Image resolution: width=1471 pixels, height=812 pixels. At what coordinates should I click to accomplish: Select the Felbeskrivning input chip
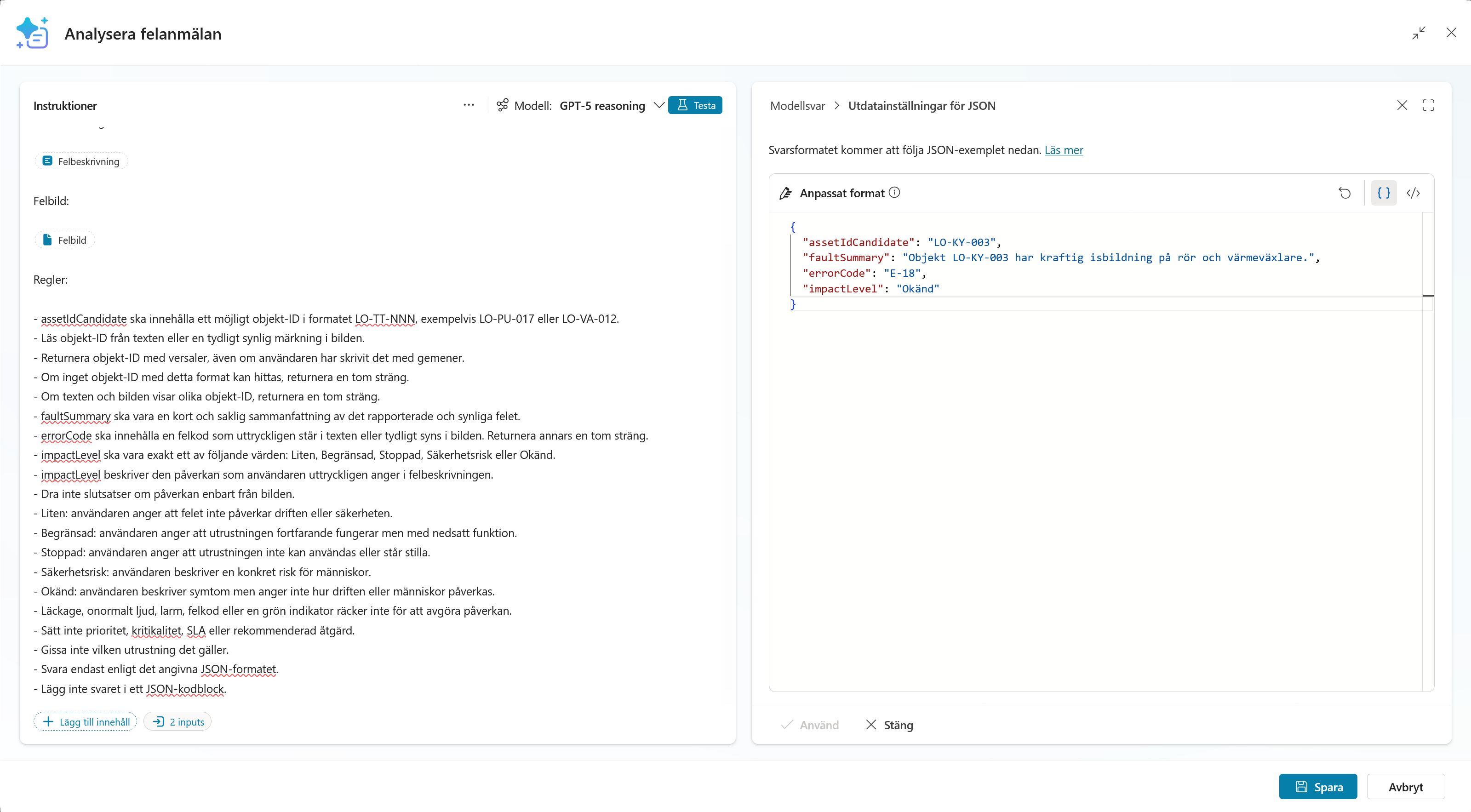pos(82,161)
